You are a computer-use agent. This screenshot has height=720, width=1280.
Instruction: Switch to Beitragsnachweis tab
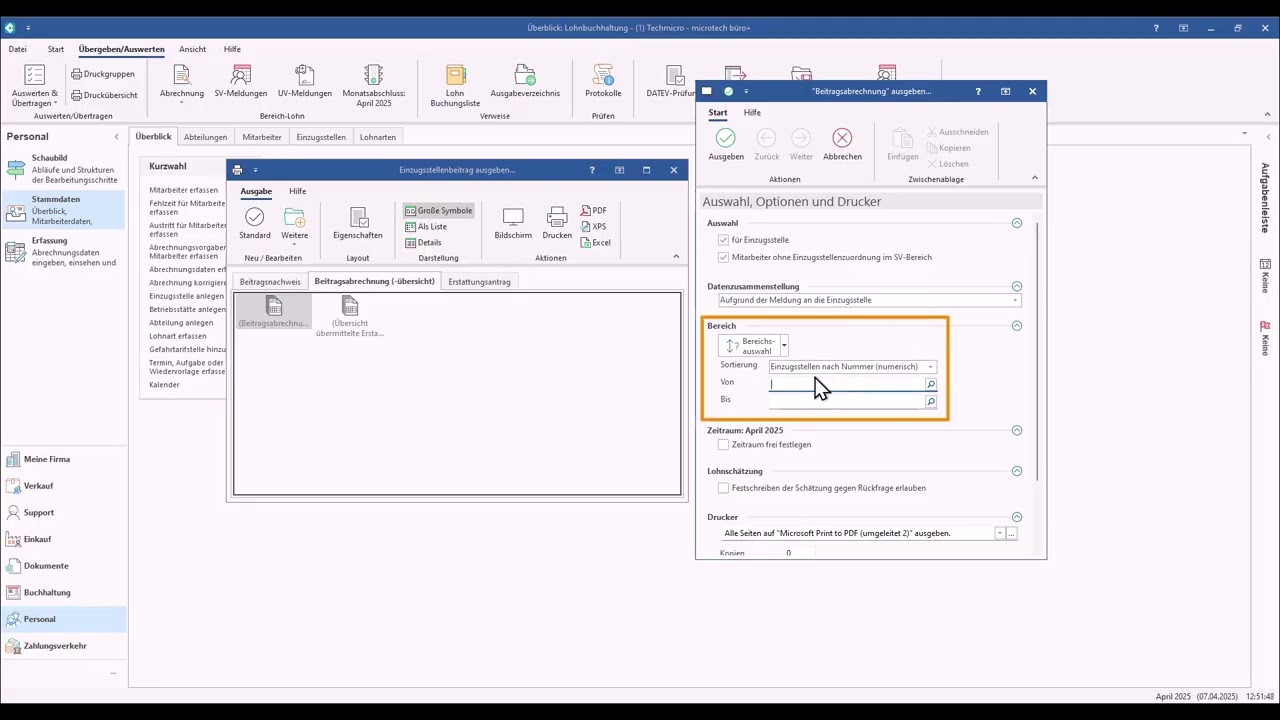[270, 282]
